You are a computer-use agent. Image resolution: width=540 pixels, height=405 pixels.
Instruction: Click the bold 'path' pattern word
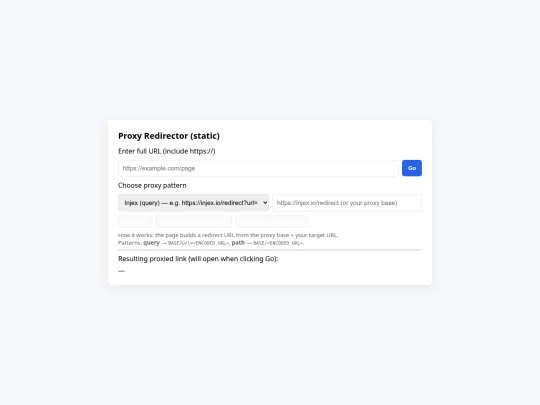pyautogui.click(x=238, y=243)
